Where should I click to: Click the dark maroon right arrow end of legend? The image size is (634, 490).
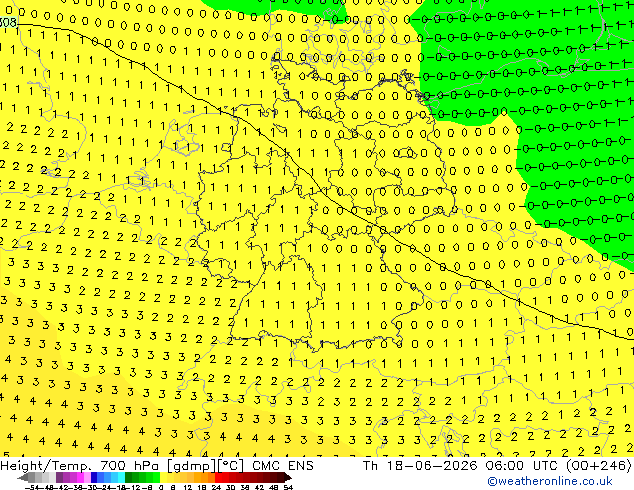click(x=288, y=477)
